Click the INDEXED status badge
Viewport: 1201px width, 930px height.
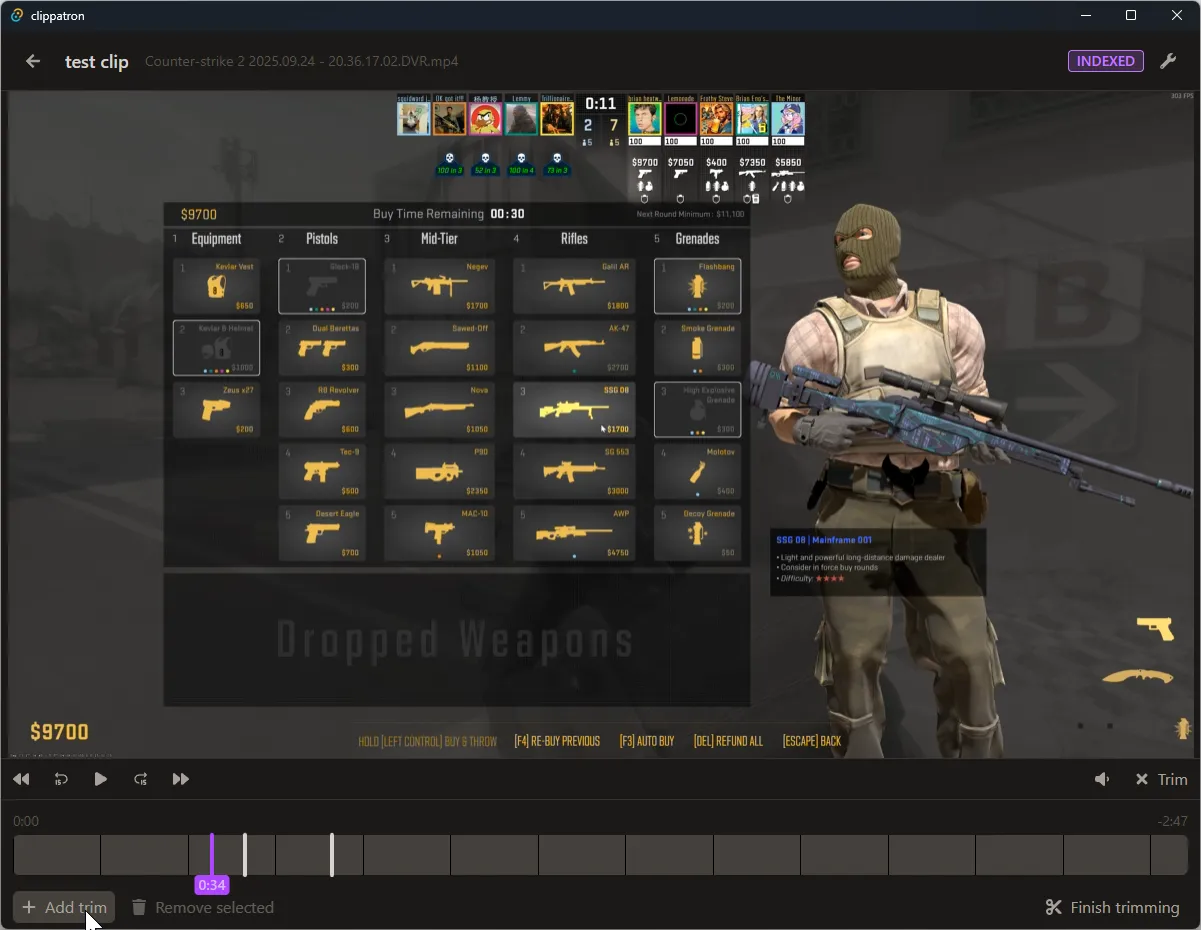(1106, 61)
